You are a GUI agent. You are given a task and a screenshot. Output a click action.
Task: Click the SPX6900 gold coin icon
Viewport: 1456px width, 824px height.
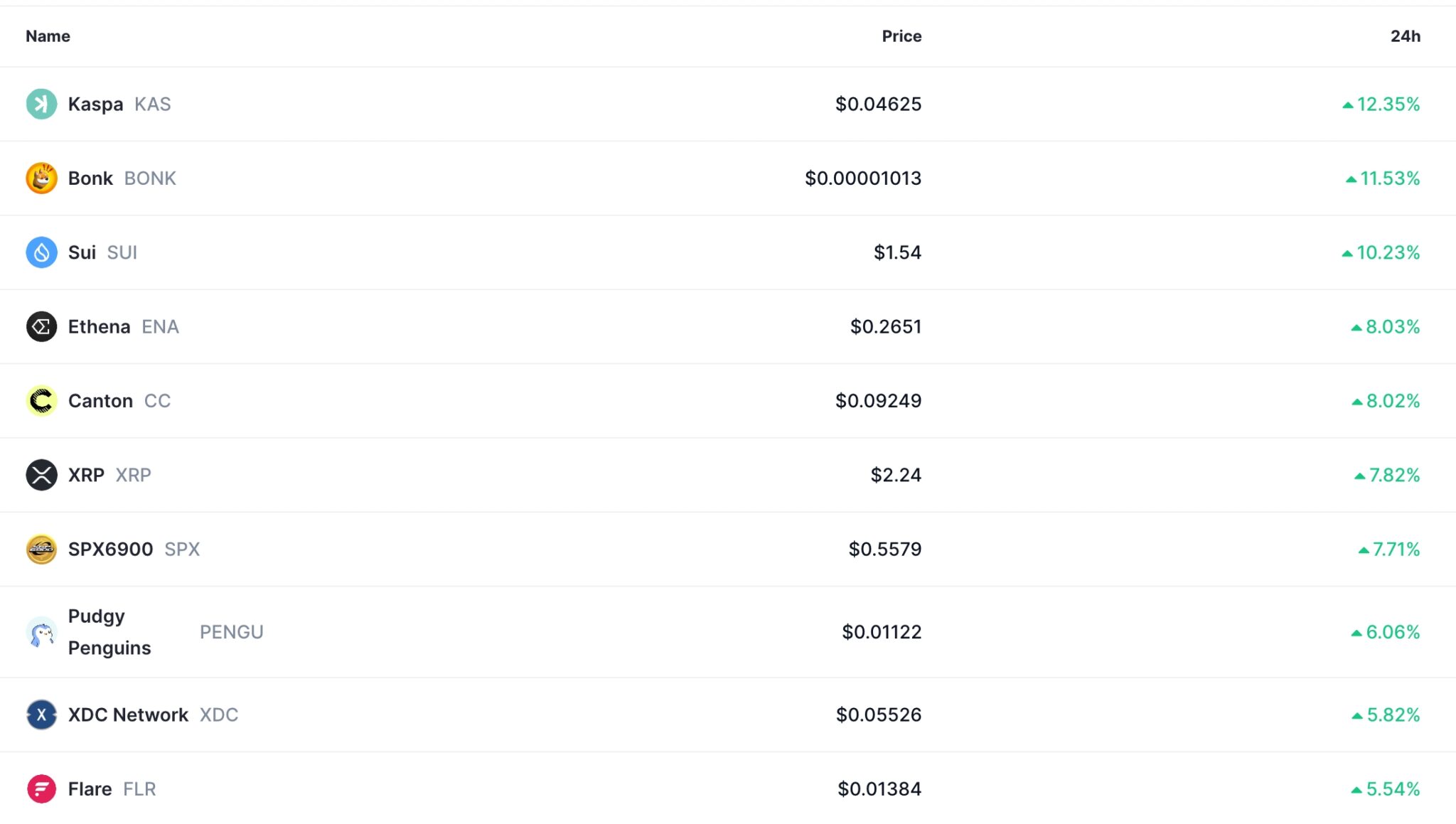[41, 549]
